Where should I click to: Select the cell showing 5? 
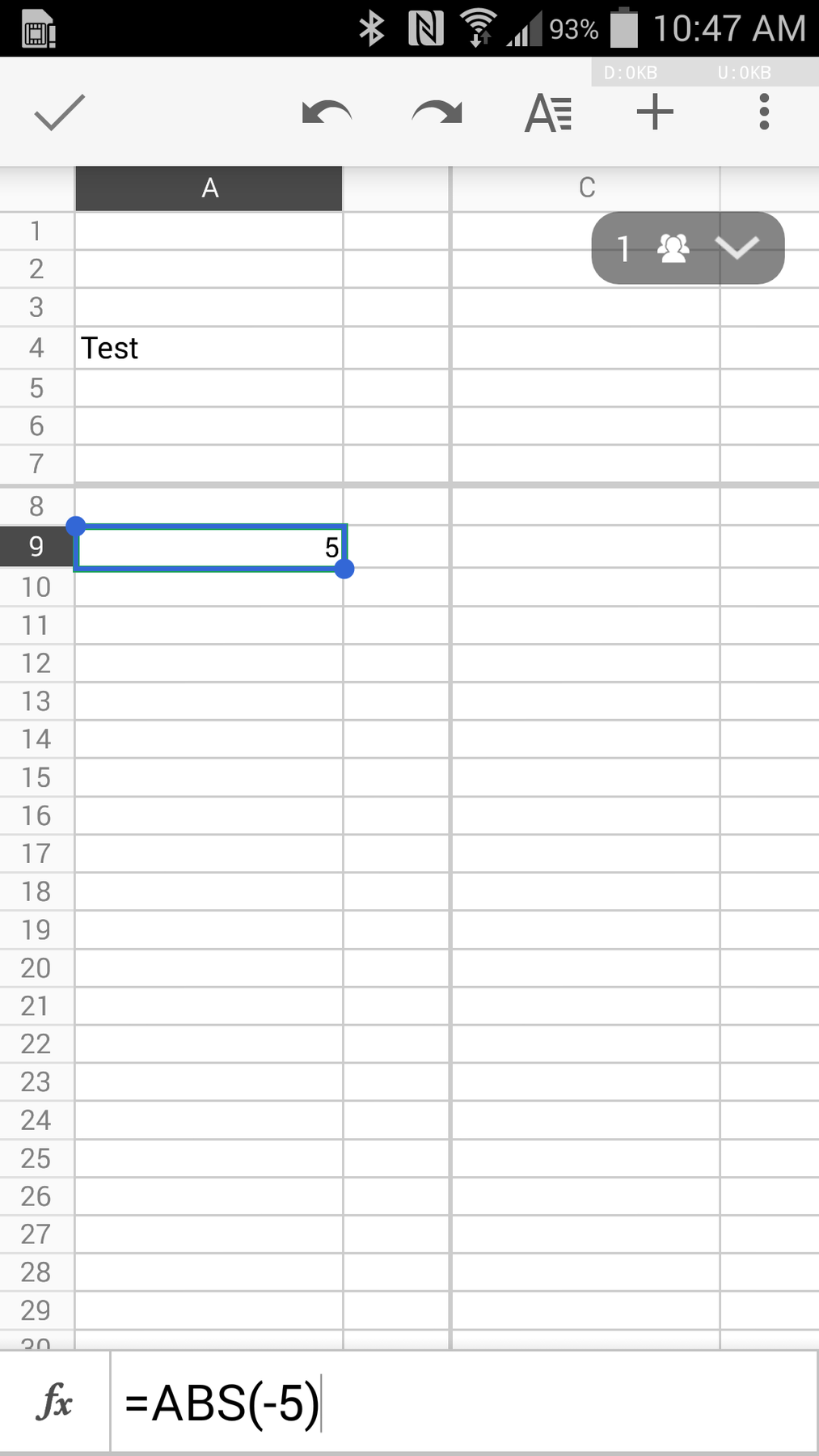209,548
